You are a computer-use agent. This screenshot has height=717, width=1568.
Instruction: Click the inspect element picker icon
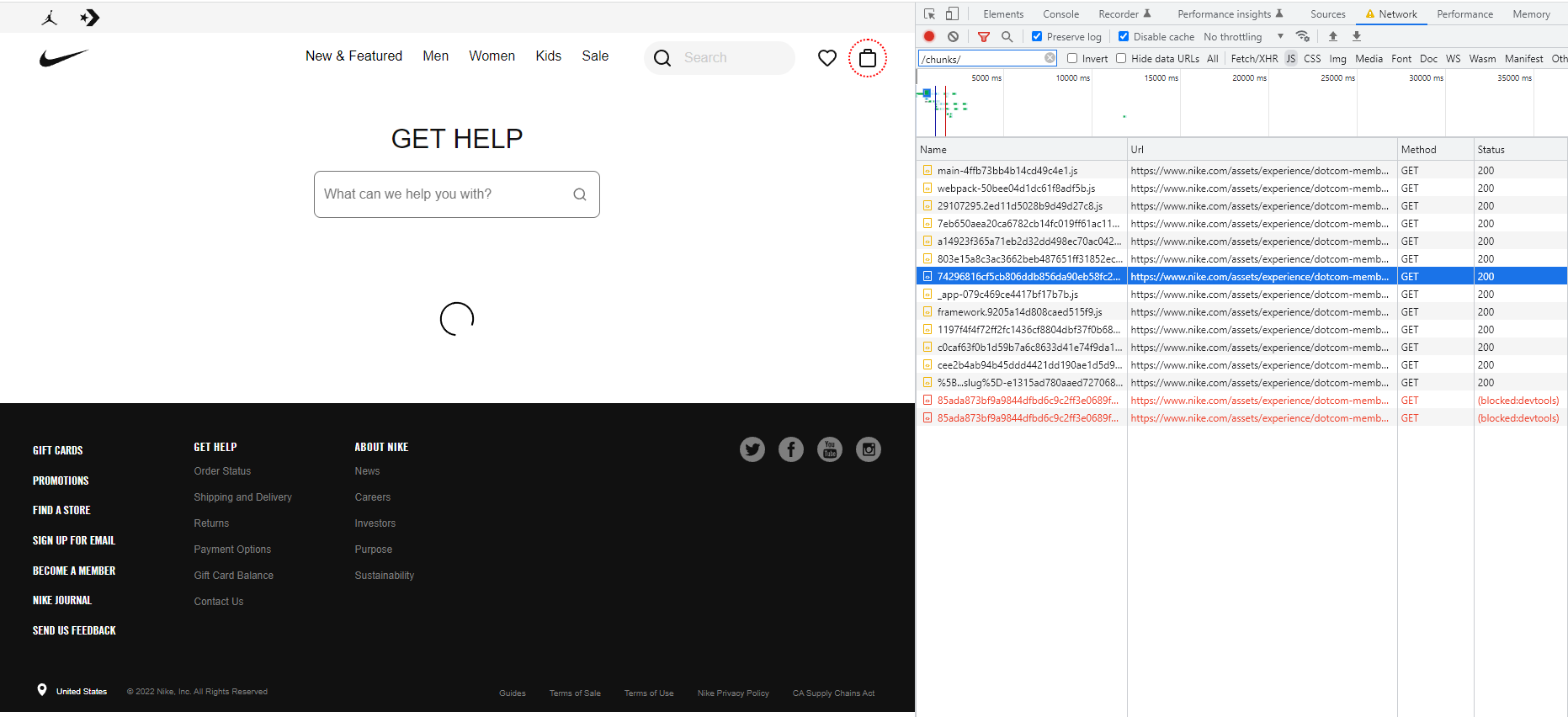(x=929, y=14)
